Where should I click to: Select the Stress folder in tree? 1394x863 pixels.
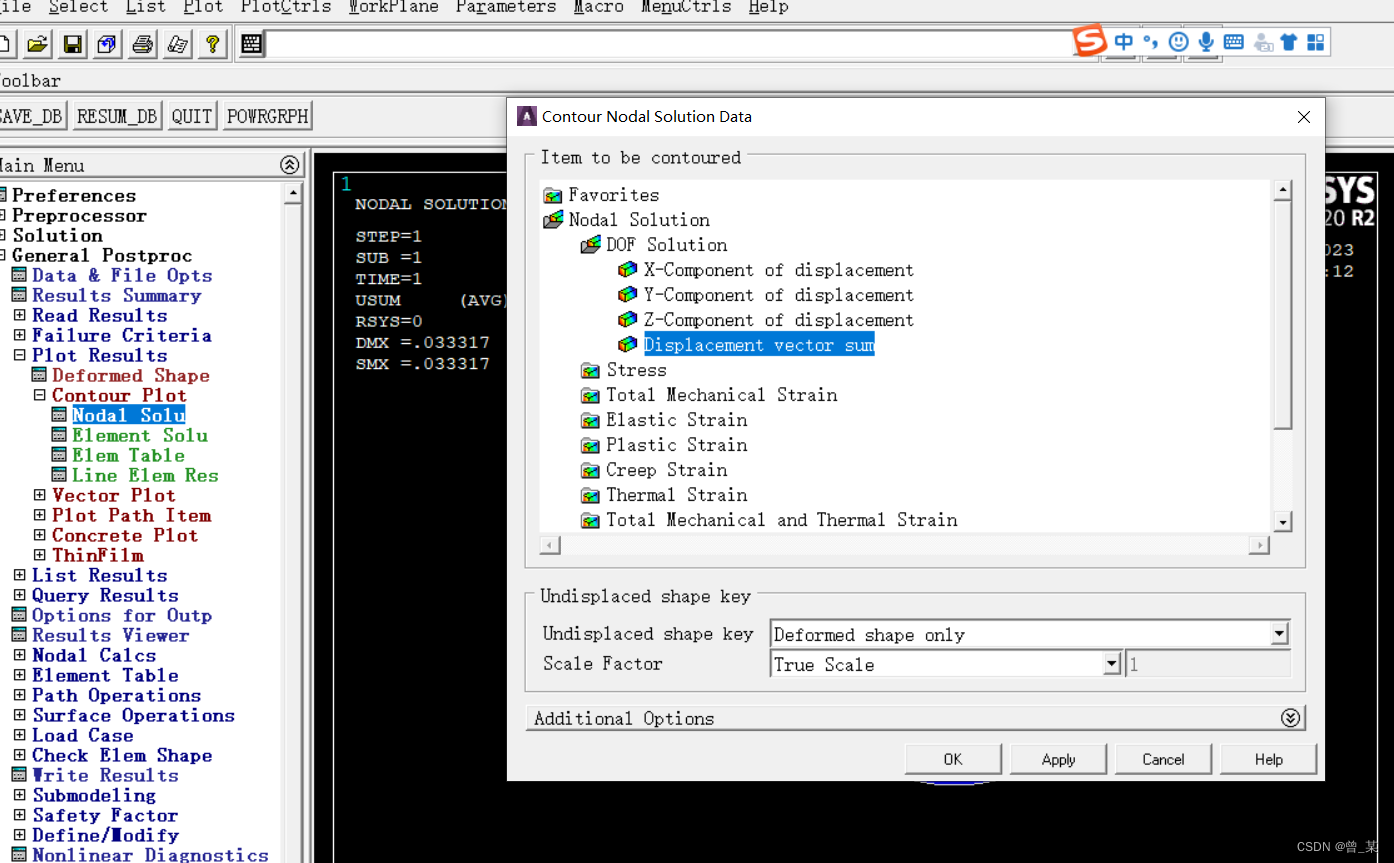635,370
